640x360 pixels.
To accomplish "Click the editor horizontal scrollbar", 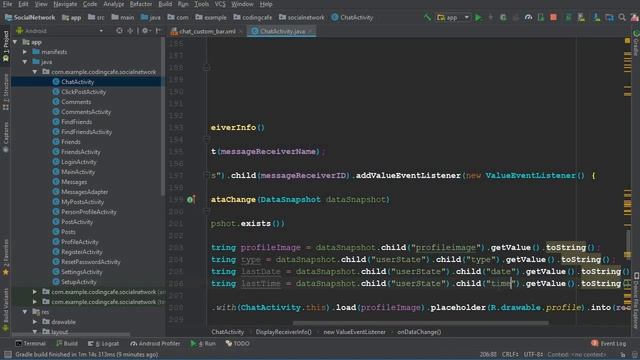I will (420, 323).
